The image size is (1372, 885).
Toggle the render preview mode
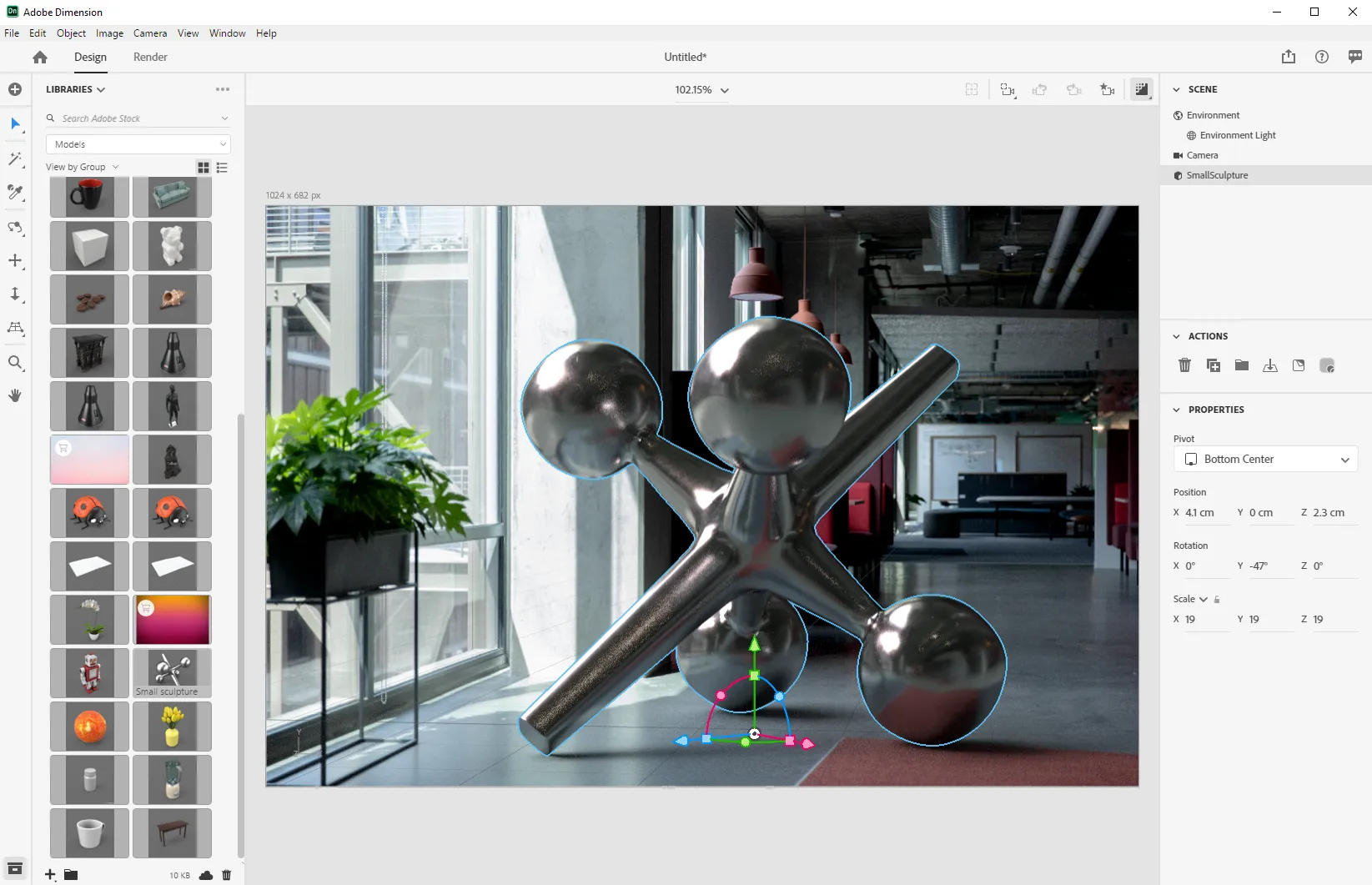(x=1142, y=90)
